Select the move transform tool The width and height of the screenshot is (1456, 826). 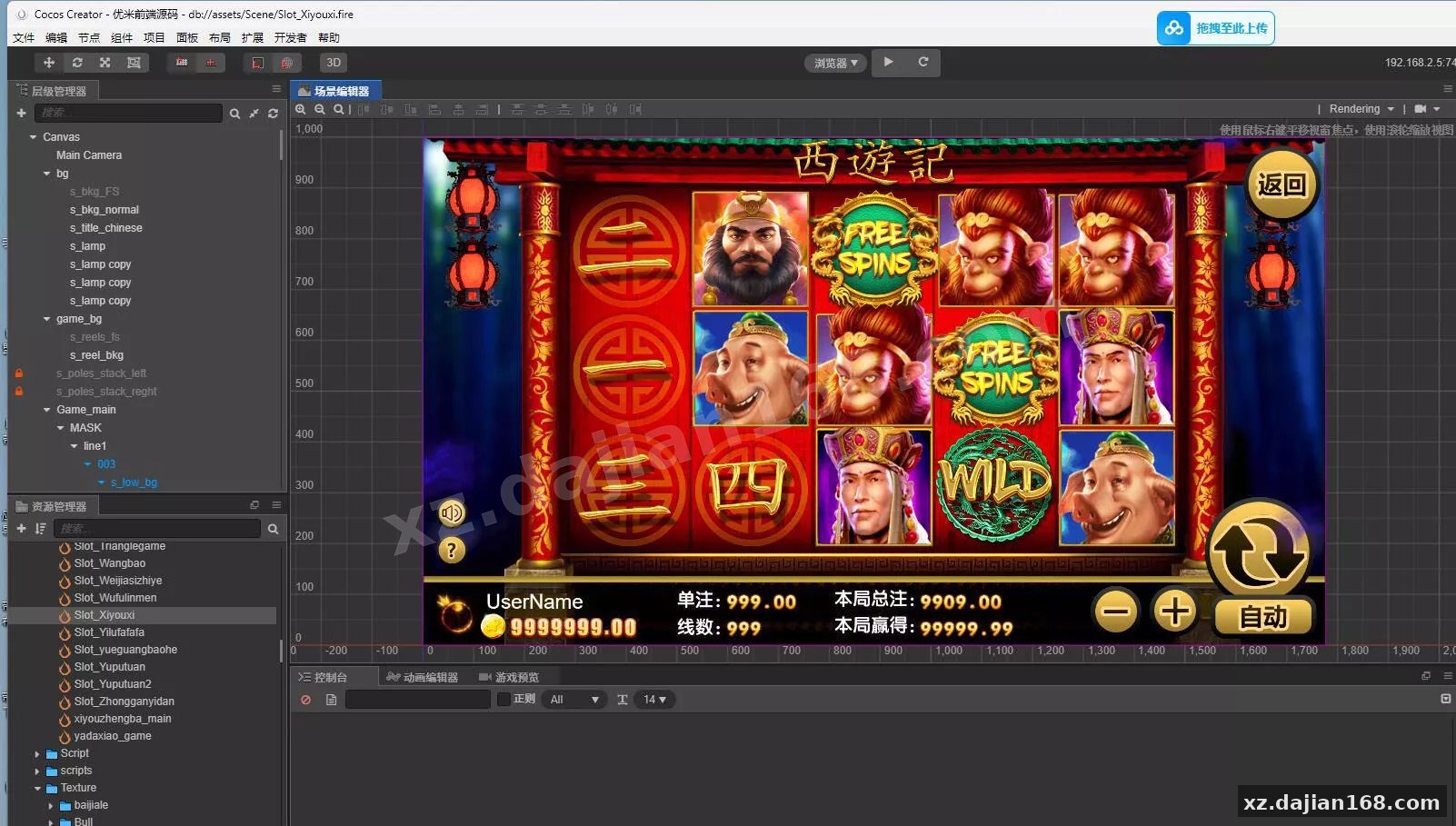(x=49, y=63)
